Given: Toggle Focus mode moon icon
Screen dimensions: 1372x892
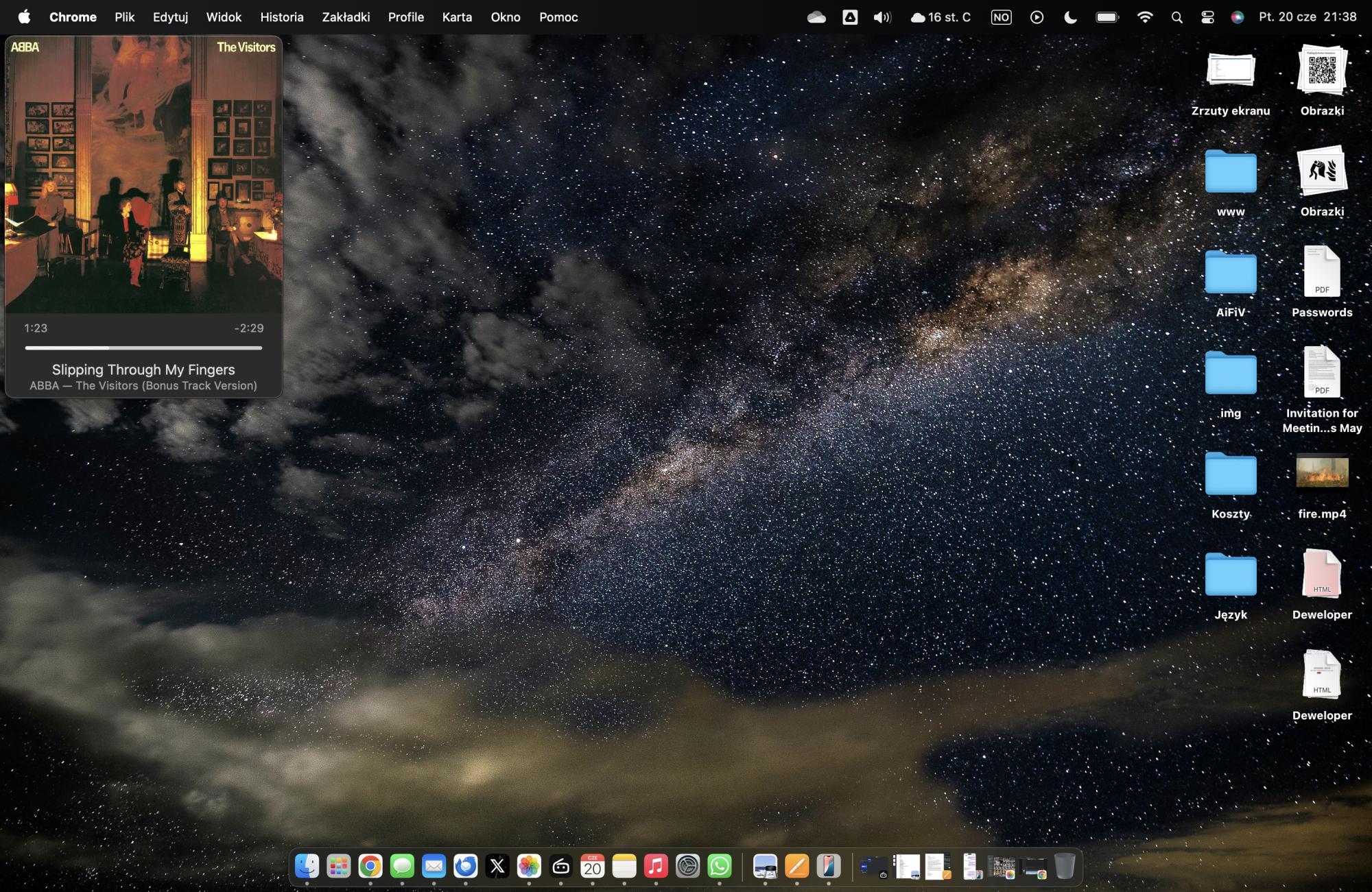Looking at the screenshot, I should (x=1070, y=17).
